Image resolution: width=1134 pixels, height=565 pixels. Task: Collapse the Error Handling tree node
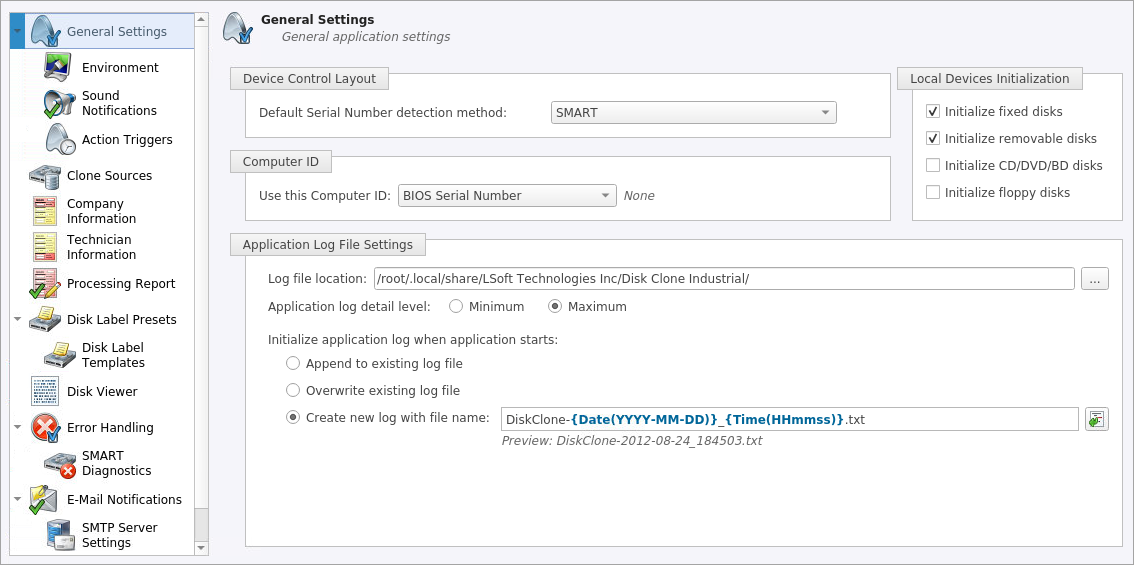point(17,427)
